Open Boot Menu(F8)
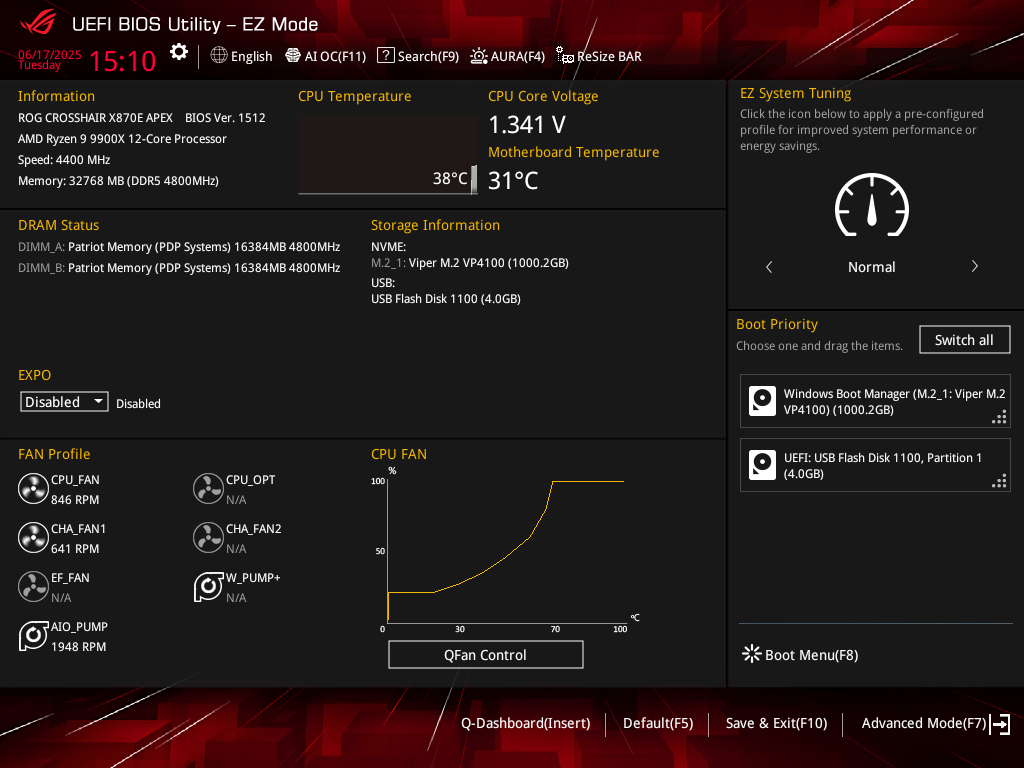This screenshot has height=768, width=1024. coord(801,654)
